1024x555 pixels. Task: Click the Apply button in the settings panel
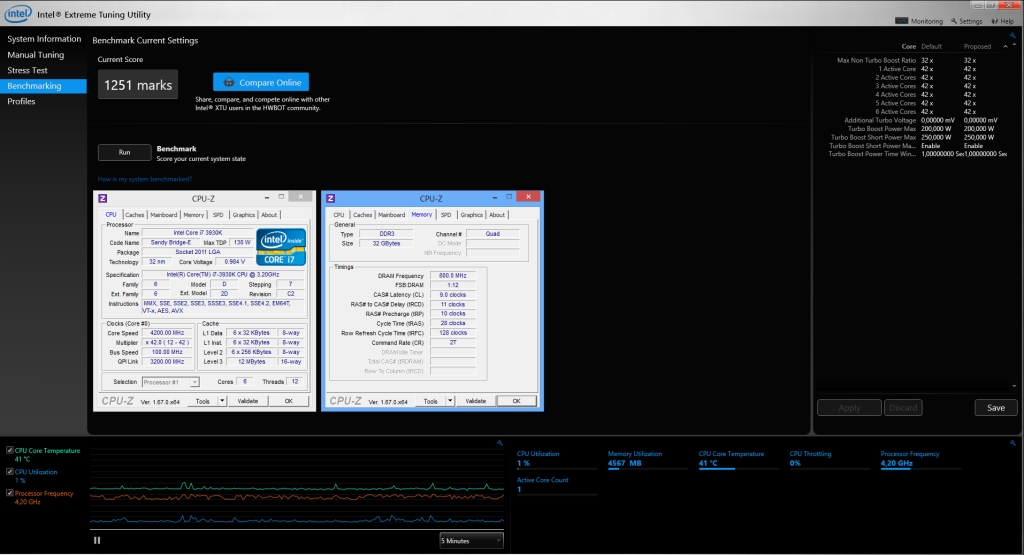(849, 407)
